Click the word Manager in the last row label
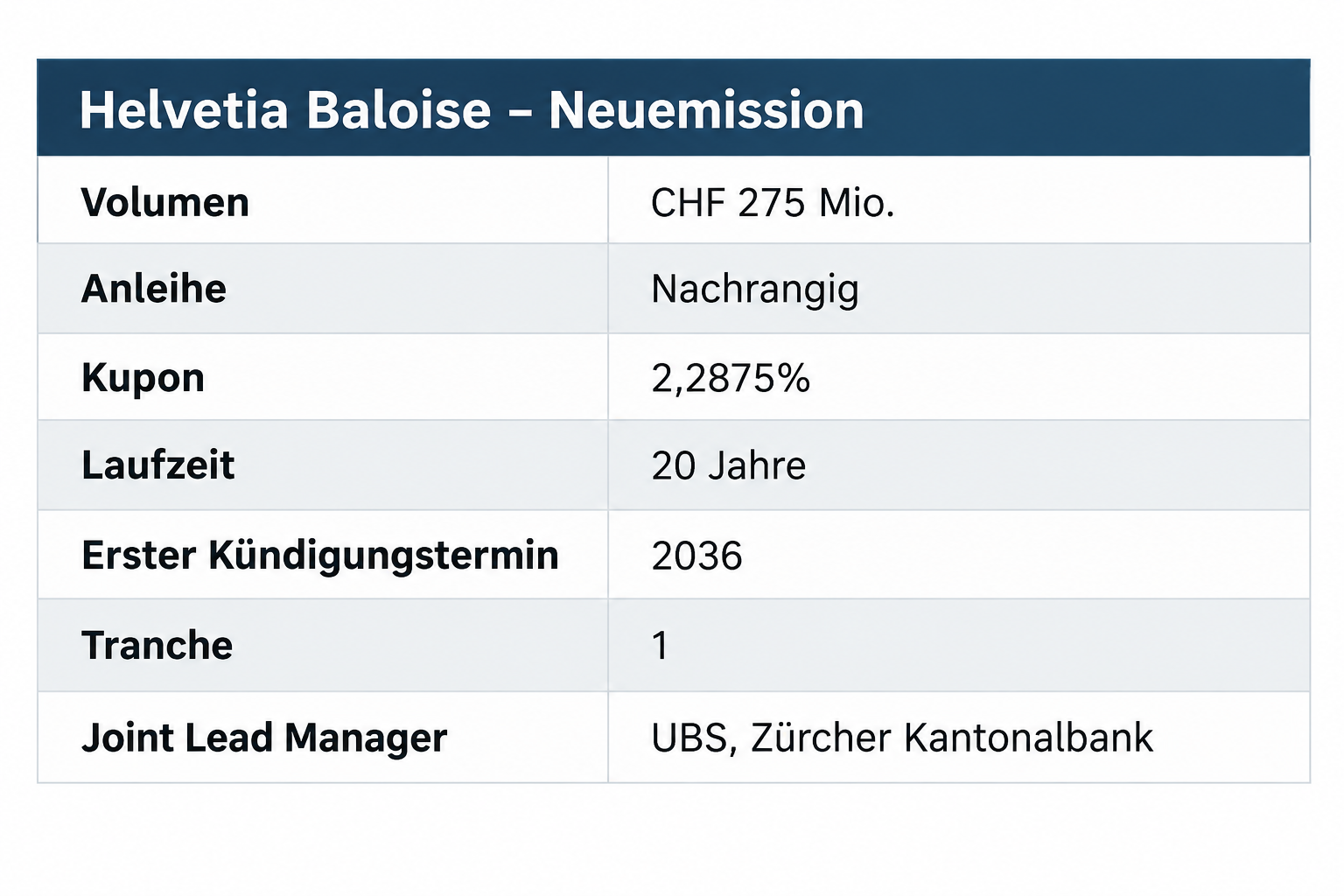The height and width of the screenshot is (896, 1344). [x=367, y=739]
